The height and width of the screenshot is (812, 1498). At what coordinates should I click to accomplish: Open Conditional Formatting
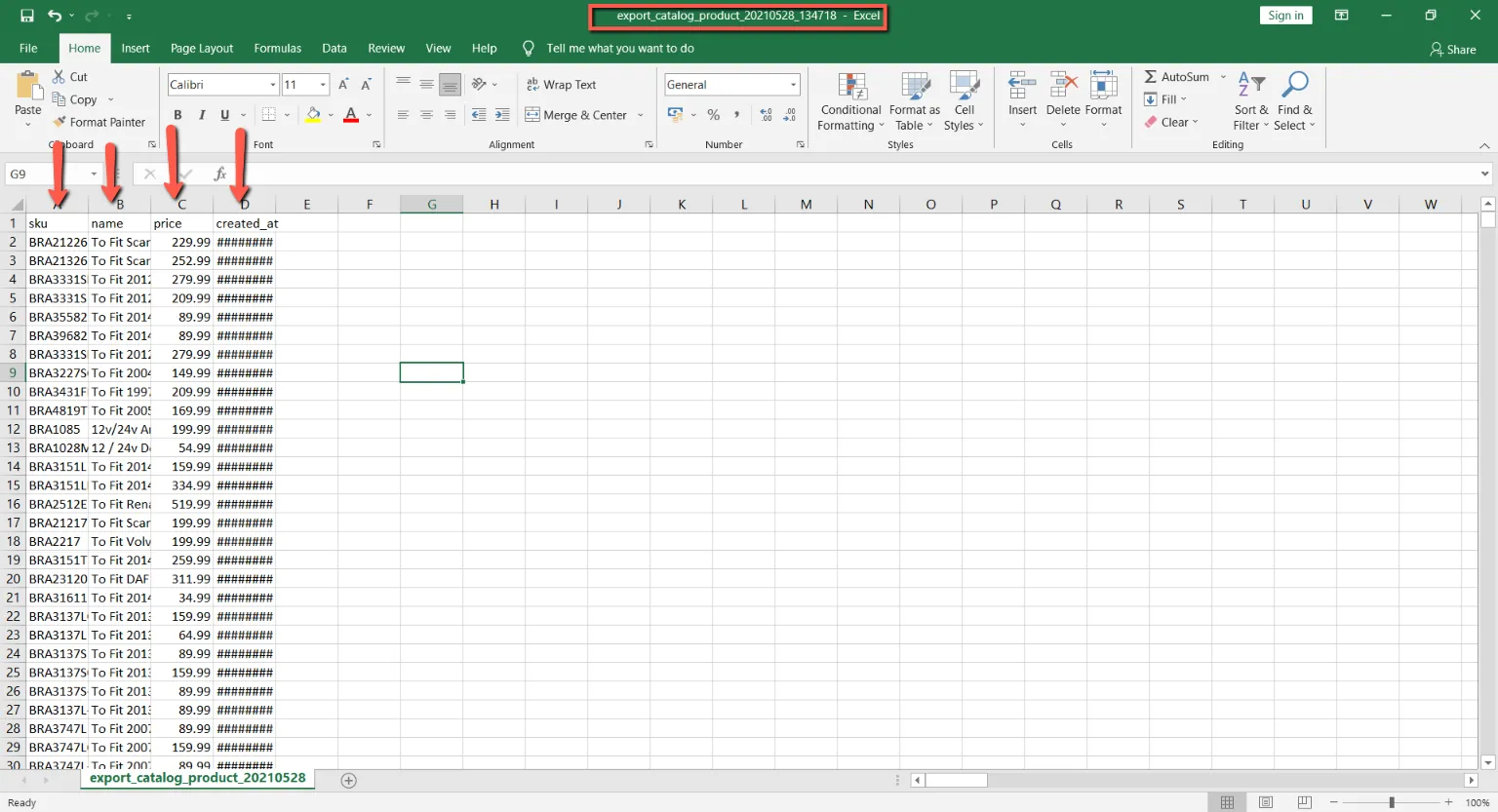[x=850, y=101]
